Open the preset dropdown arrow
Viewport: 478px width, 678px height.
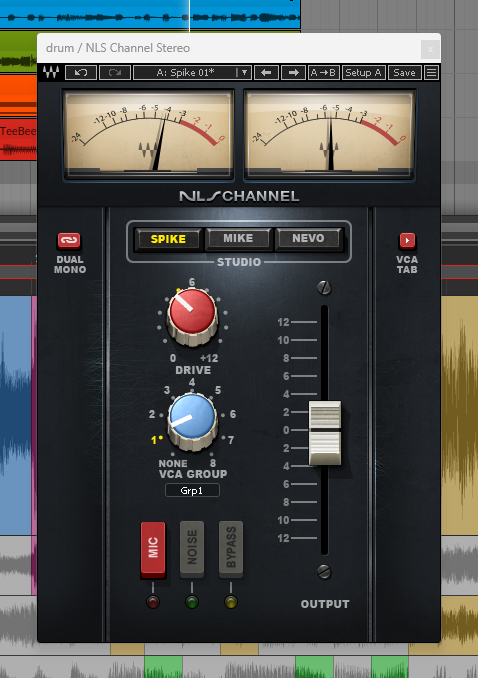[244, 72]
